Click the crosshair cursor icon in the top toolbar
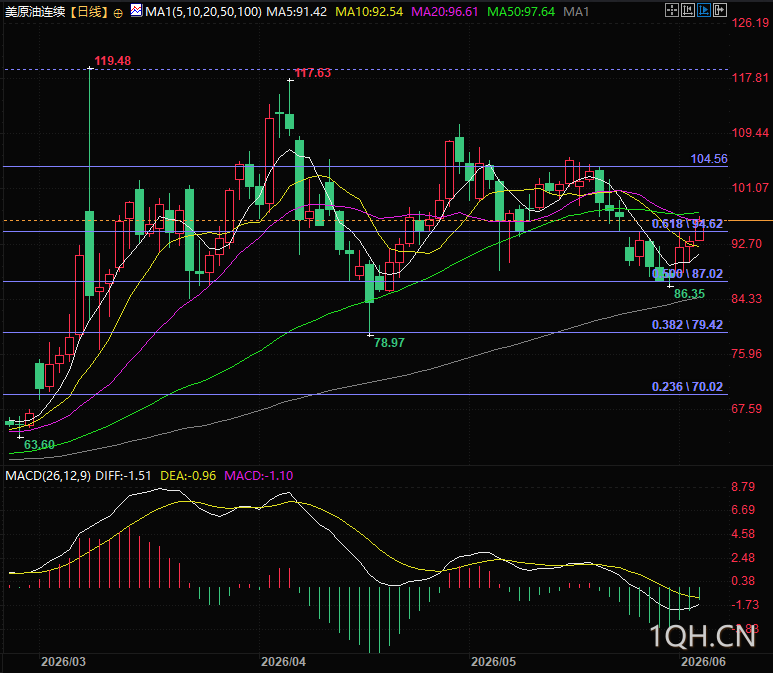Image resolution: width=773 pixels, height=673 pixels. pyautogui.click(x=671, y=10)
